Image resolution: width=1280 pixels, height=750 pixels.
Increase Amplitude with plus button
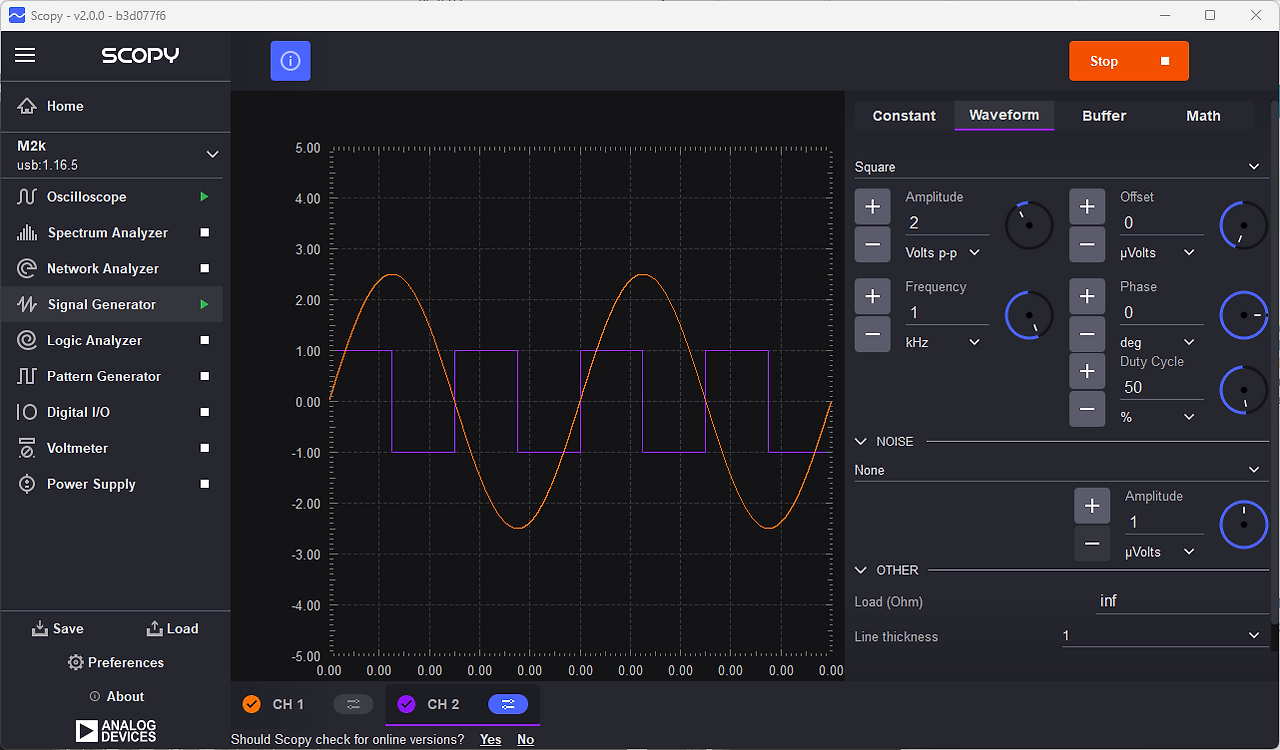(x=872, y=207)
